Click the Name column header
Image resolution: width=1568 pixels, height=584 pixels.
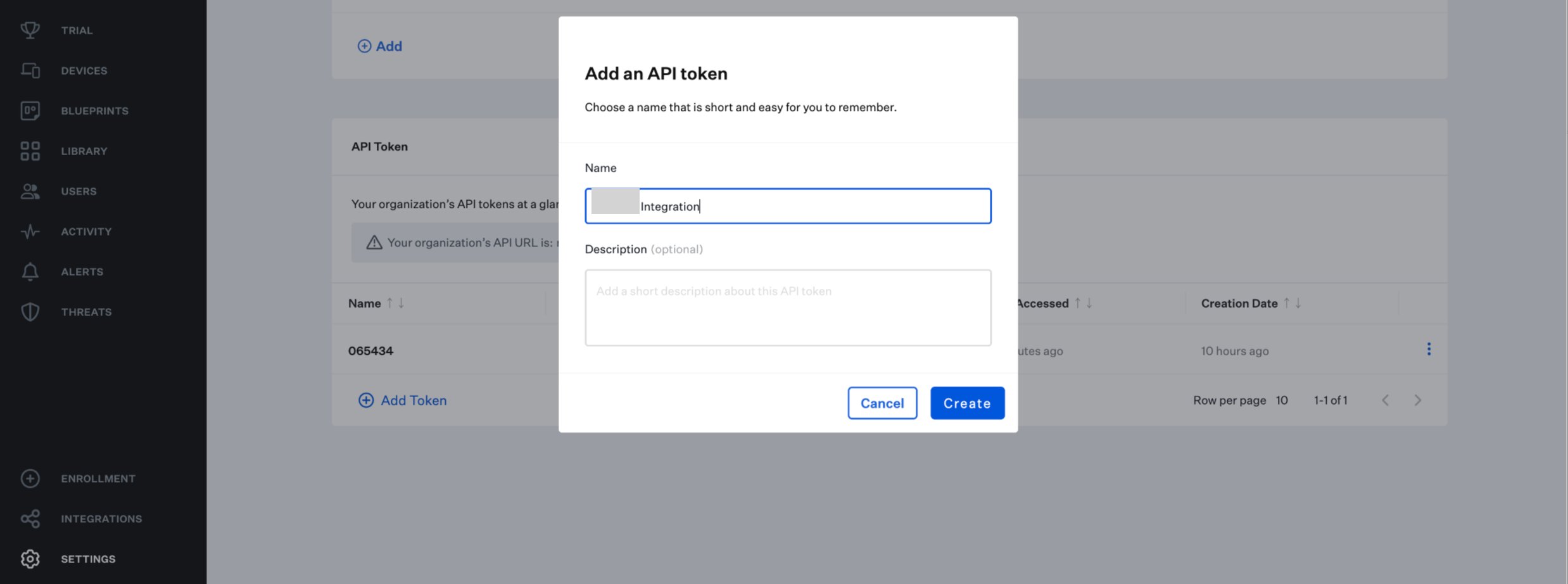tap(365, 303)
